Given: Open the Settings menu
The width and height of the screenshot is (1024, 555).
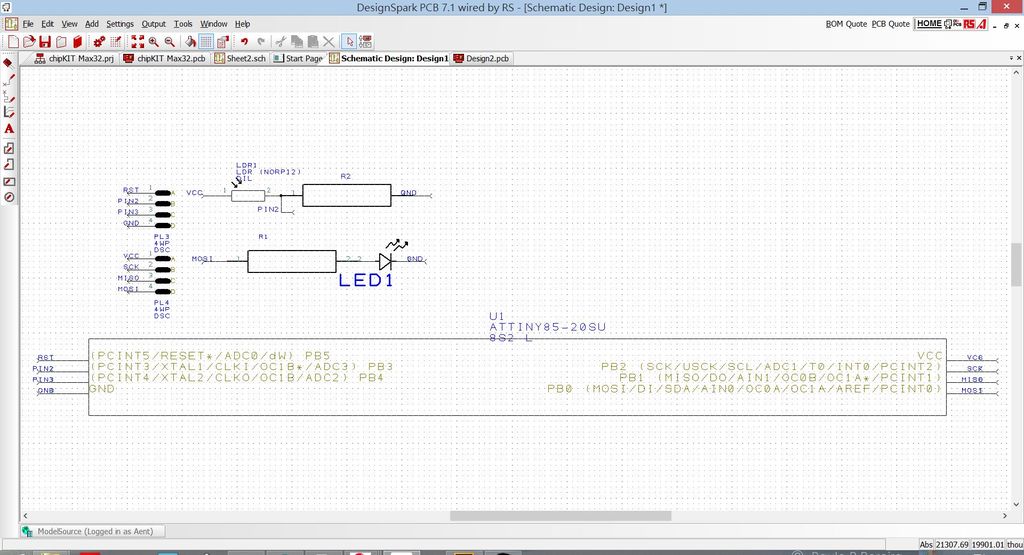Looking at the screenshot, I should 120,24.
